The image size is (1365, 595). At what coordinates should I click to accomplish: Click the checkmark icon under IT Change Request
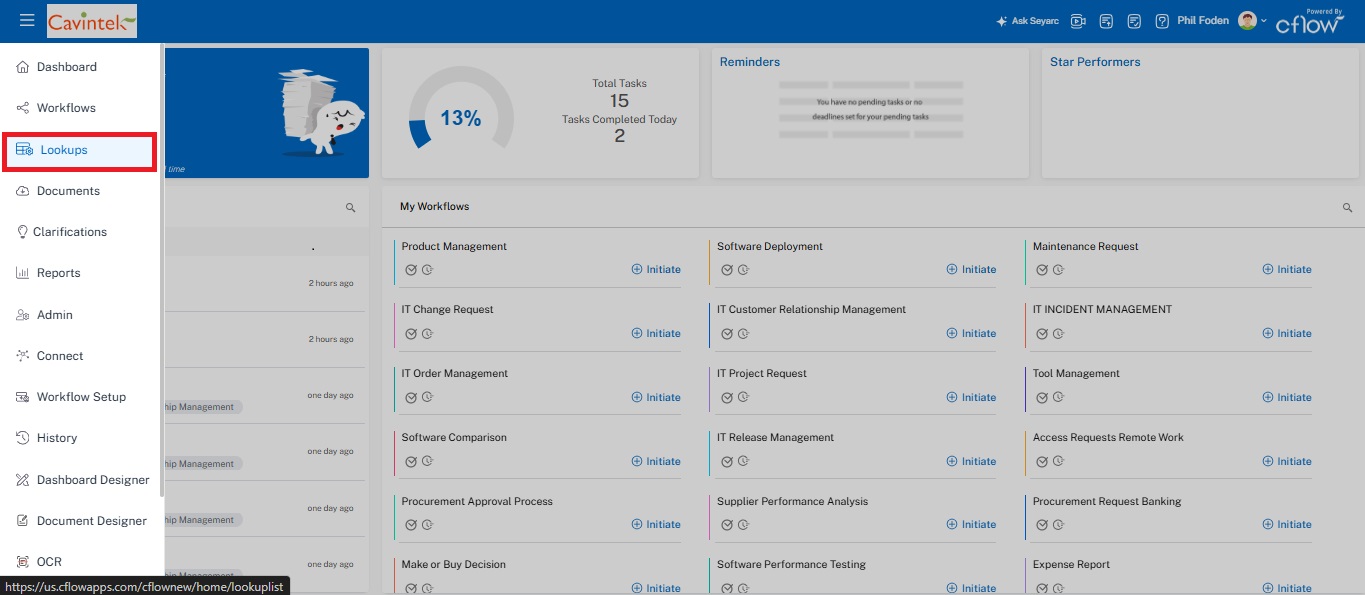click(410, 334)
